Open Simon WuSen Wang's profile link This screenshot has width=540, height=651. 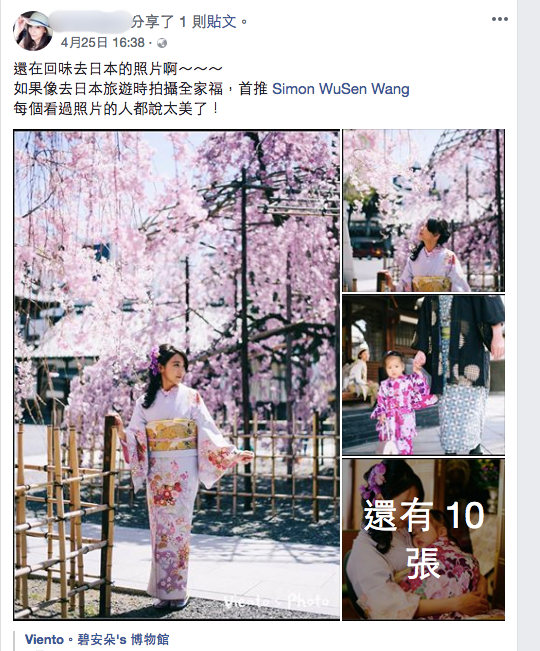[x=341, y=89]
